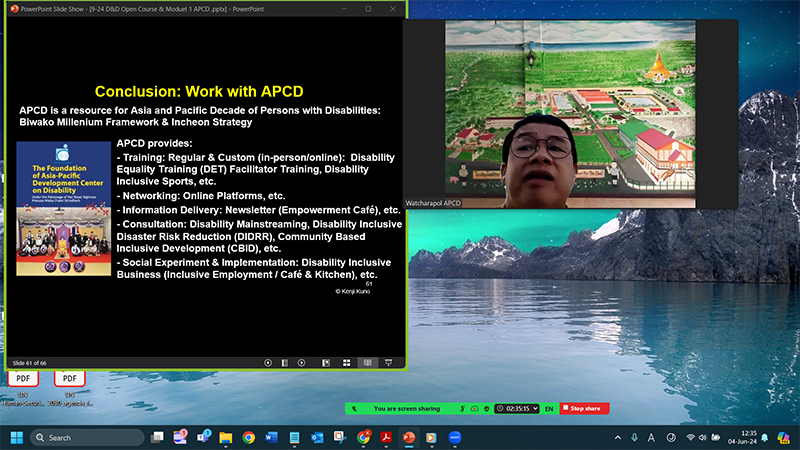The image size is (800, 450).
Task: Open PowerPoint reading view menu button
Action: point(285,363)
